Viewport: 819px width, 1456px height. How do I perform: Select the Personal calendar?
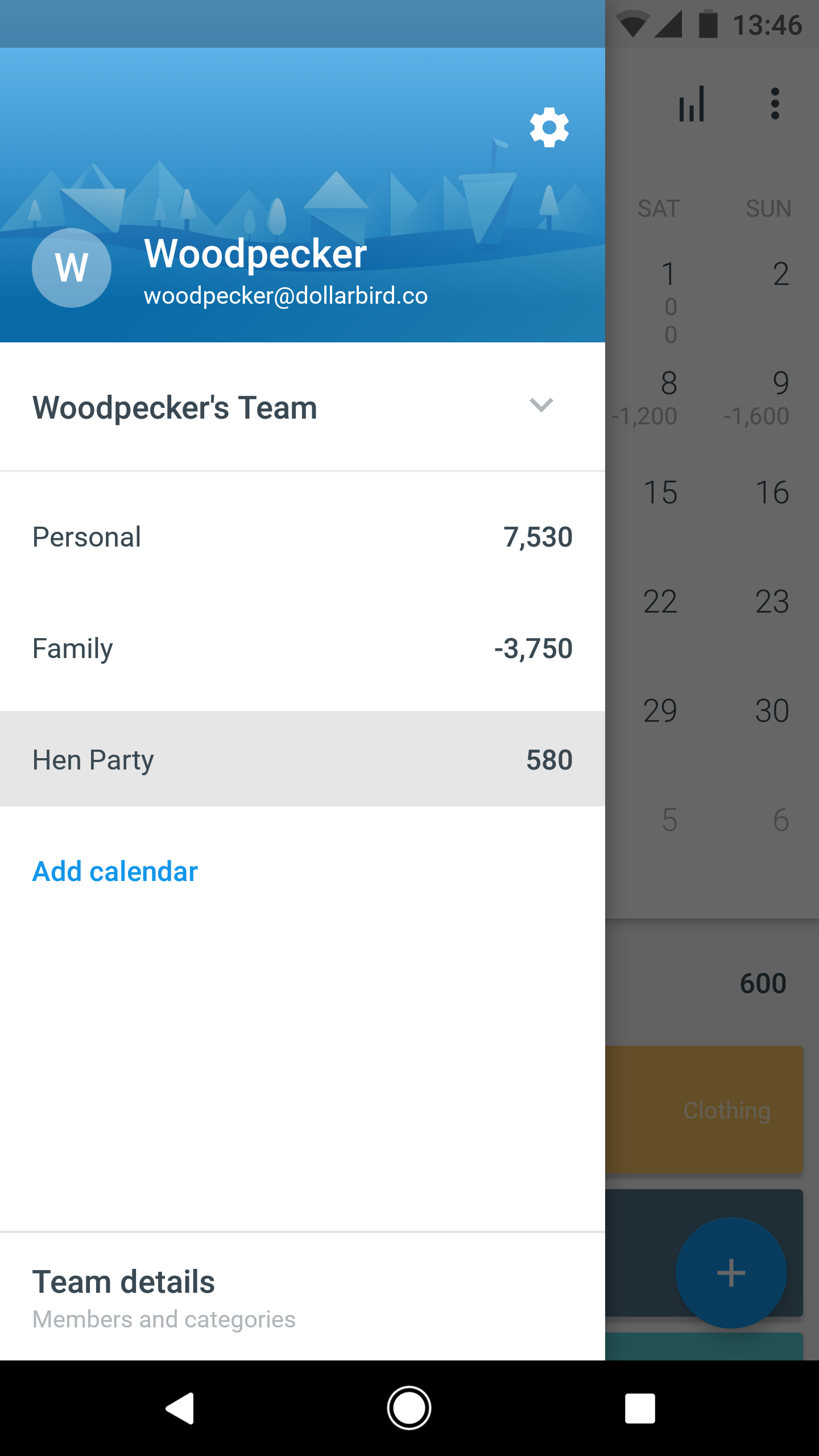coord(301,537)
